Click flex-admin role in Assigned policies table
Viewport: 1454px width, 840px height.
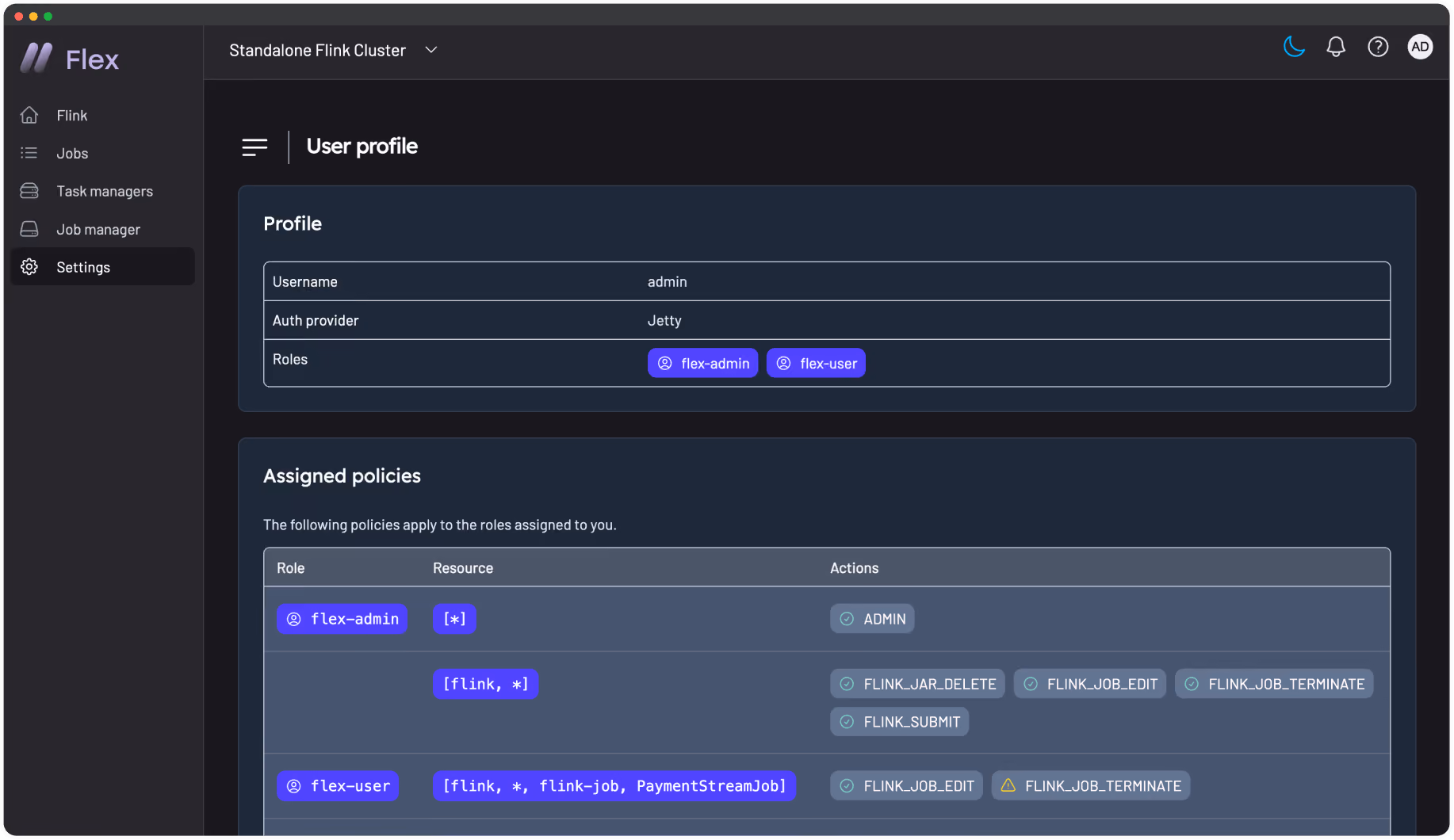[342, 620]
